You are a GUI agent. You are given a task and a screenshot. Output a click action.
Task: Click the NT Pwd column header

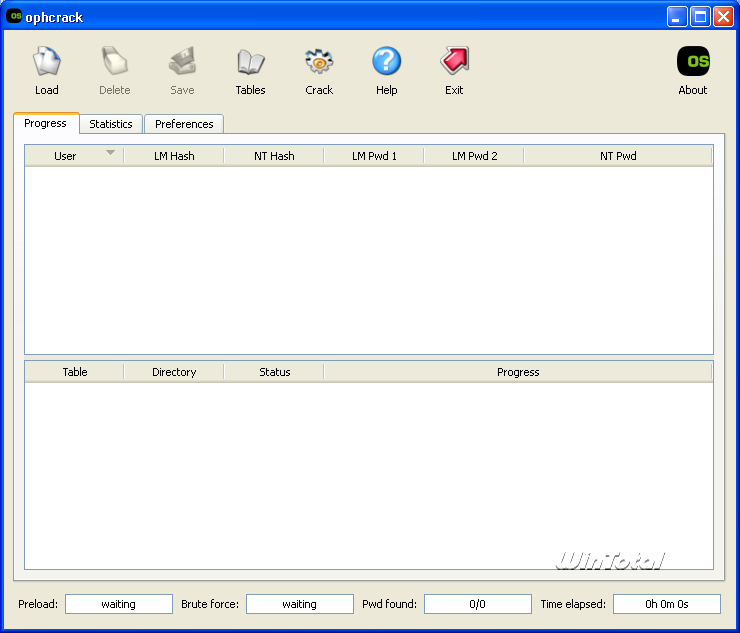(618, 156)
